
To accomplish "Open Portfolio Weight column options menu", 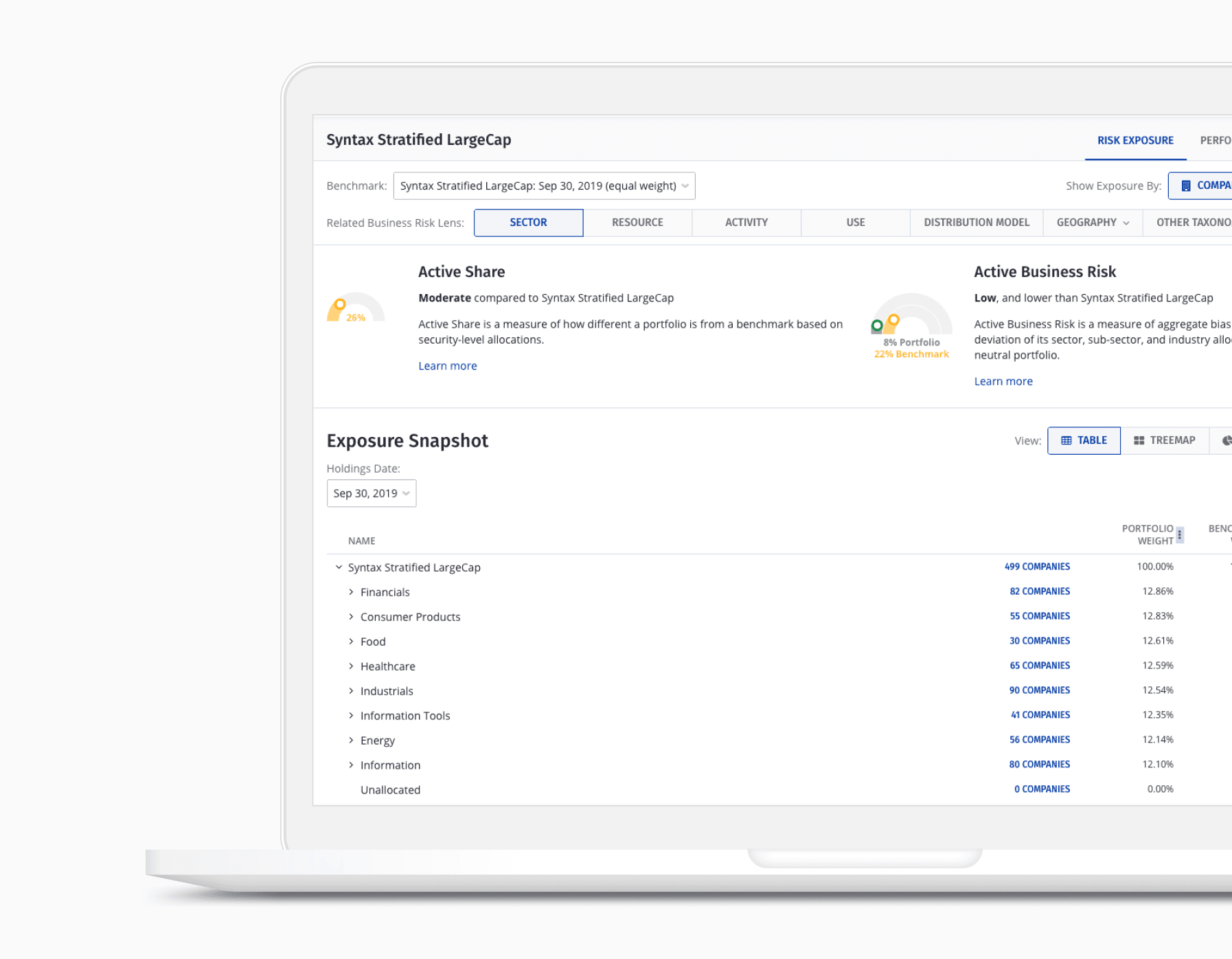I will tap(1180, 534).
